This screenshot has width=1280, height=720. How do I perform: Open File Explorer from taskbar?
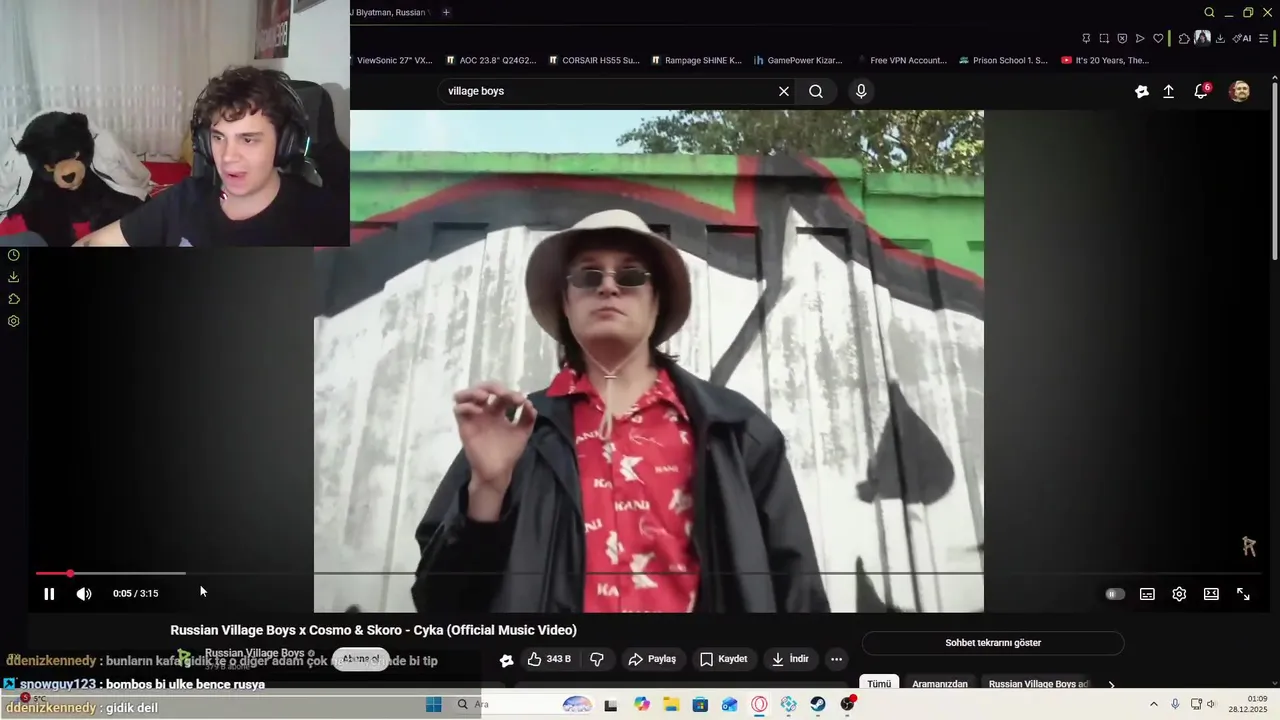(670, 704)
